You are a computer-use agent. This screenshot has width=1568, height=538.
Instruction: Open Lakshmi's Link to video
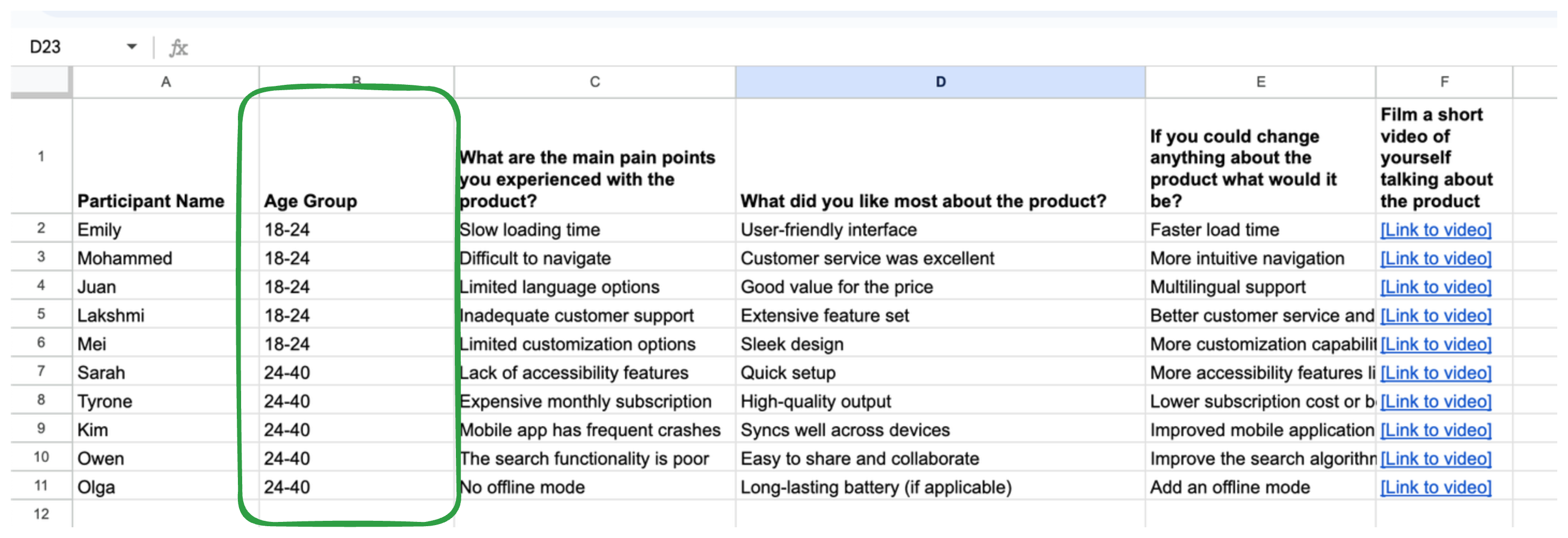click(x=1435, y=315)
